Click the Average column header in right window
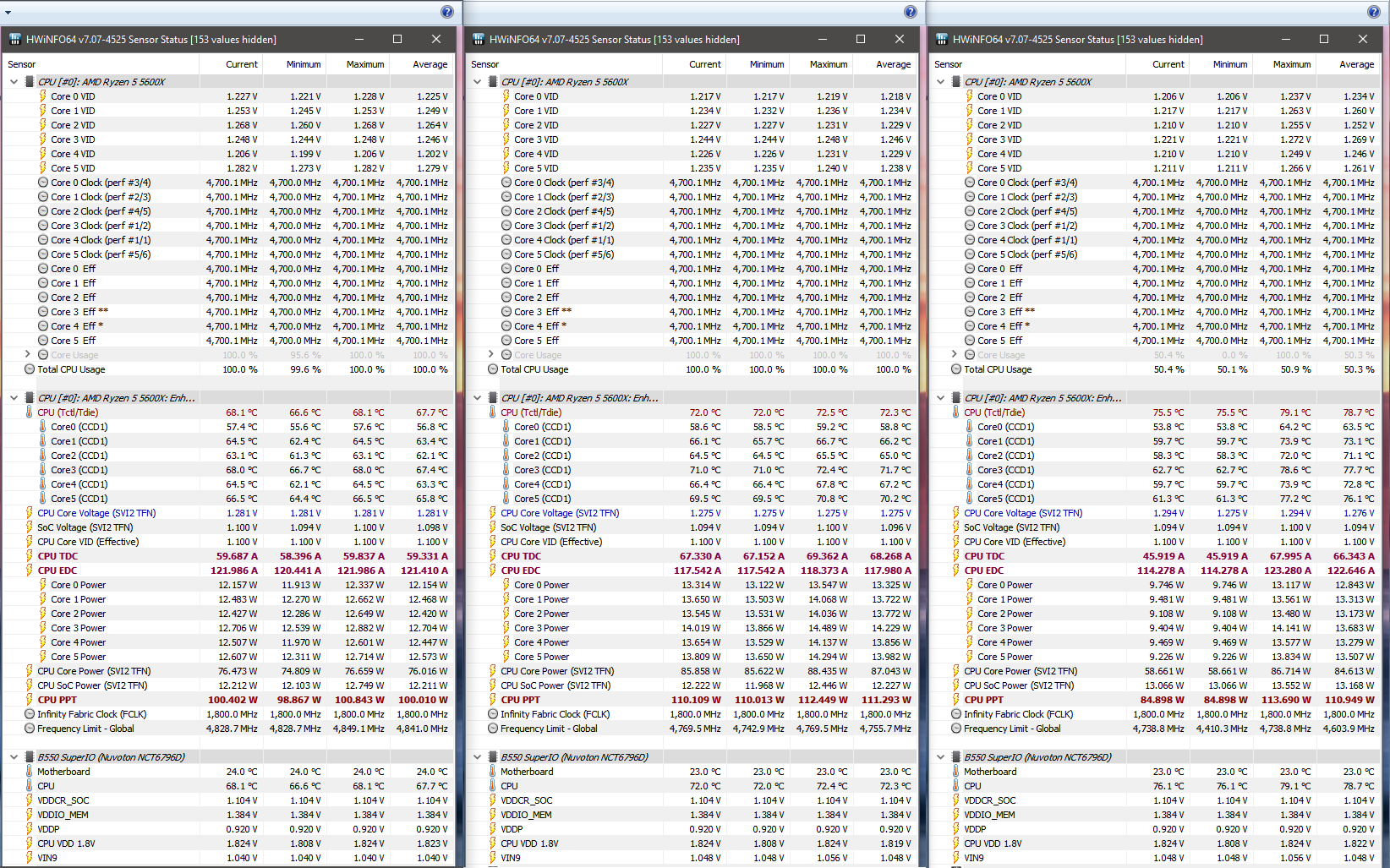The height and width of the screenshot is (868, 1390). pos(1348,64)
